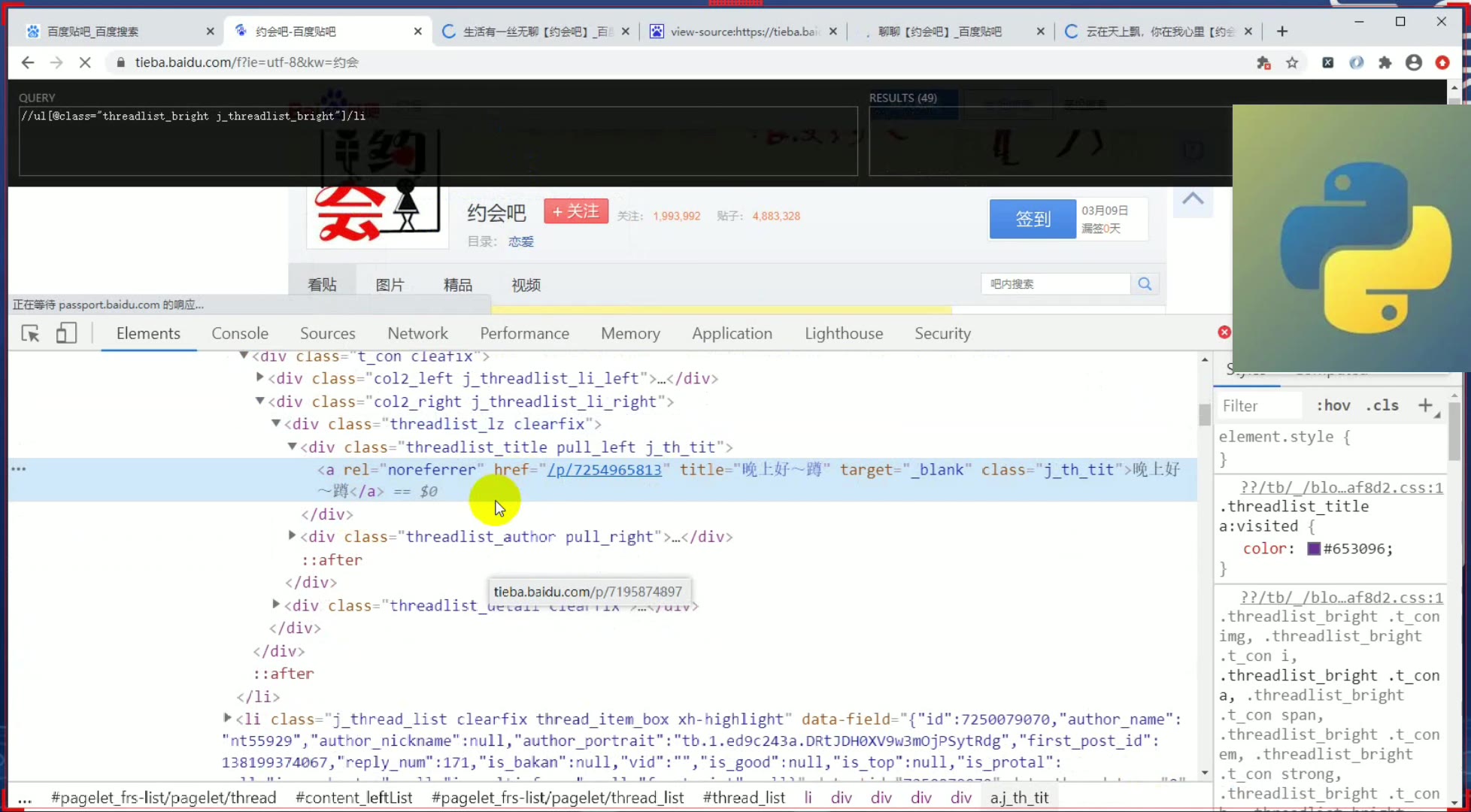1471x812 pixels.
Task: Click the DevTools inspect element picker icon
Action: (x=30, y=333)
